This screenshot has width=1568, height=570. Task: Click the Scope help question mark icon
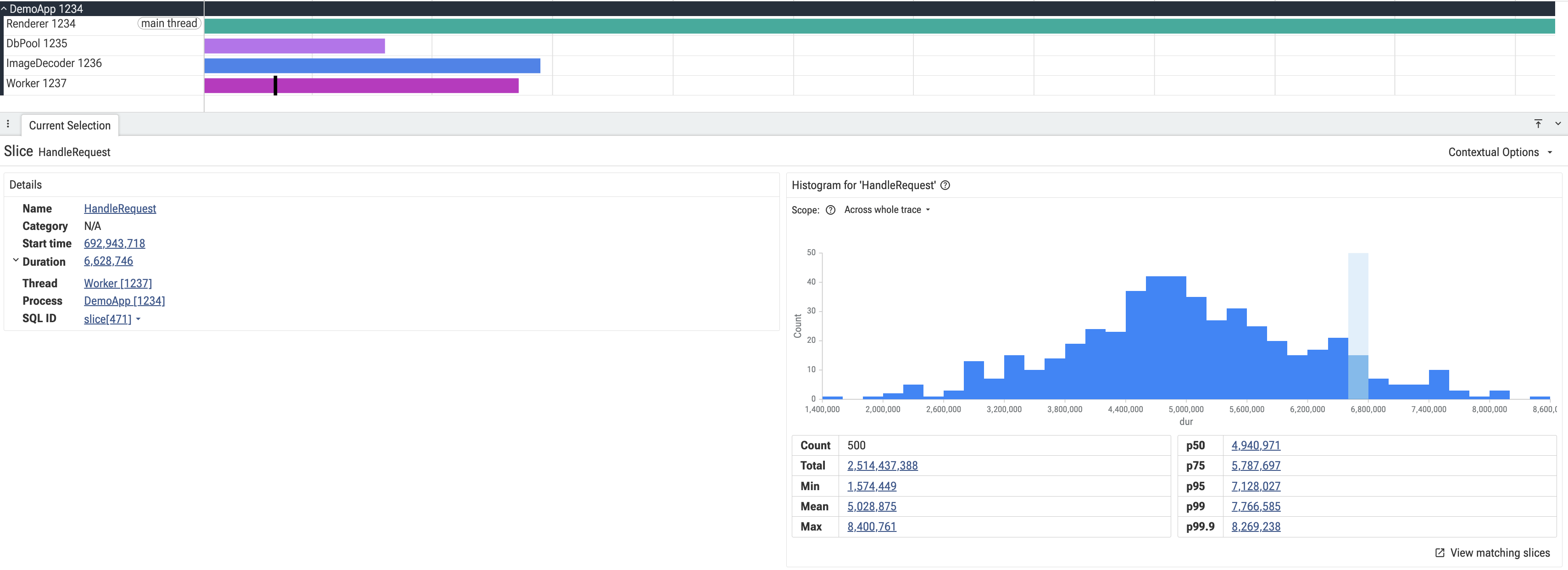click(830, 210)
